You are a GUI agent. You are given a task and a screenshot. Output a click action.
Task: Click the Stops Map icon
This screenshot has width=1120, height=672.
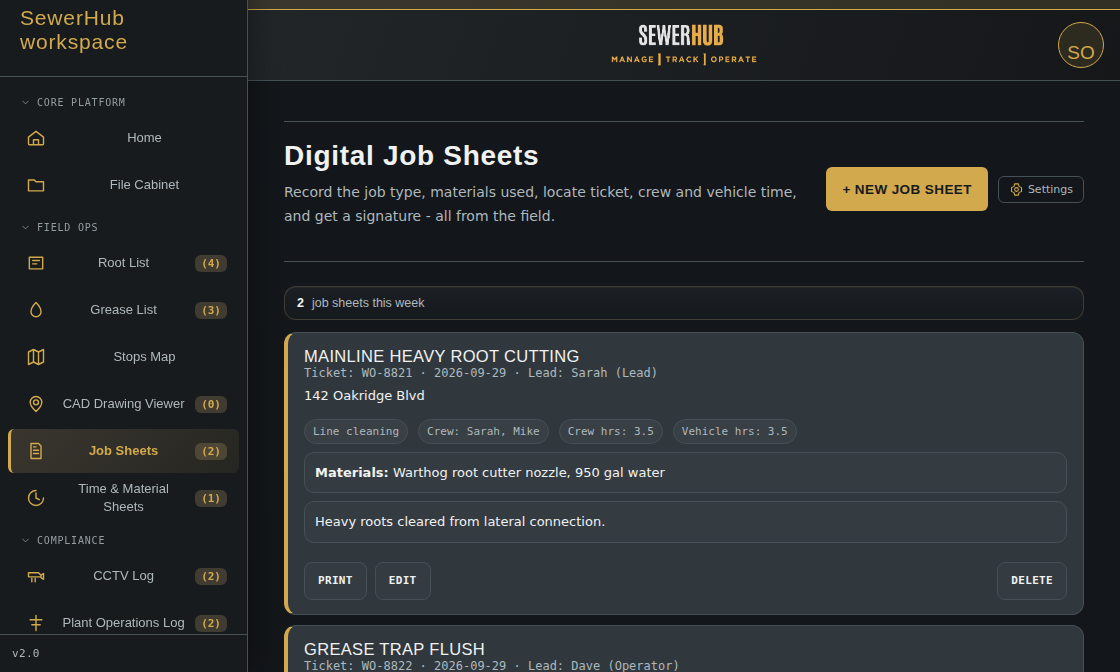click(36, 357)
